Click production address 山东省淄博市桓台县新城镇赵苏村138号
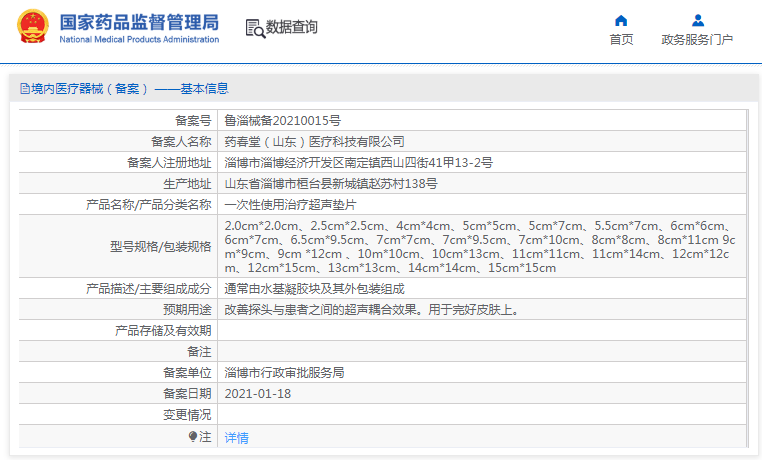 [x=330, y=184]
